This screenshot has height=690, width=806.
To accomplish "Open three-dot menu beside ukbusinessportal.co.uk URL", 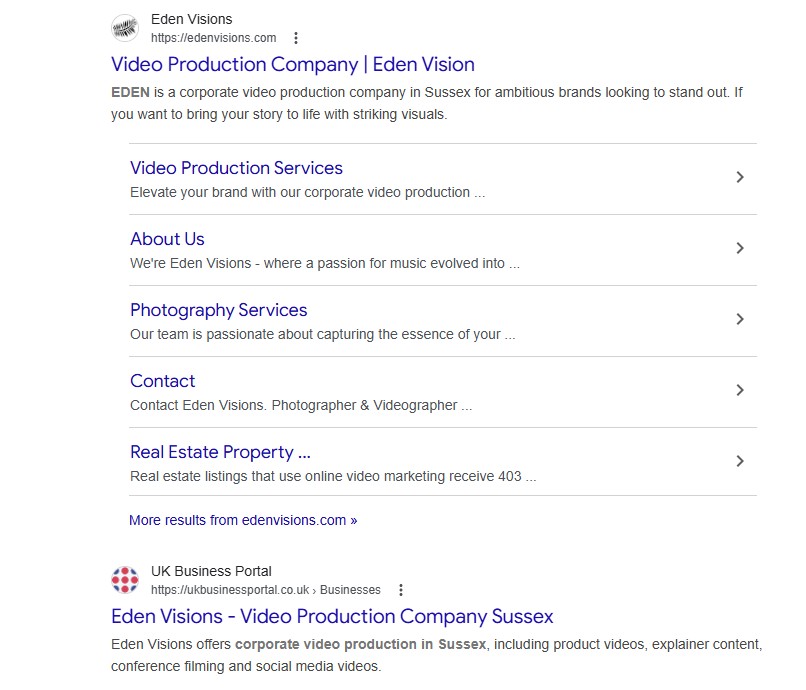I will (x=401, y=590).
